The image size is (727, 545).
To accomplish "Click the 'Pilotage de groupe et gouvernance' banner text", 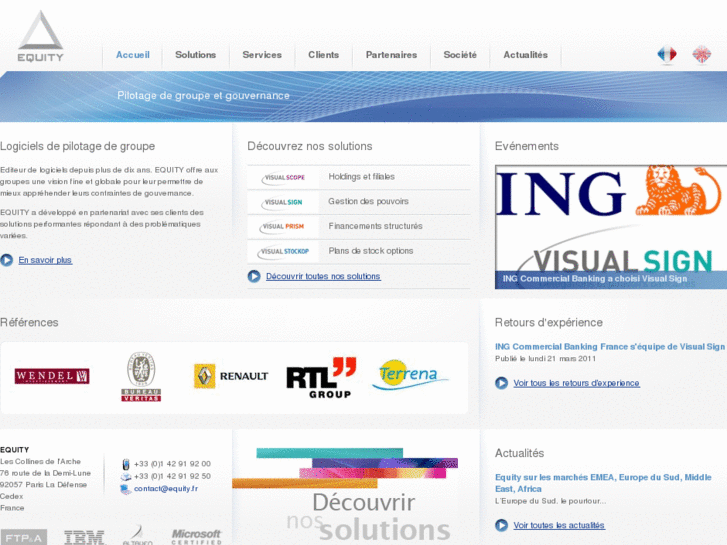I will point(203,96).
